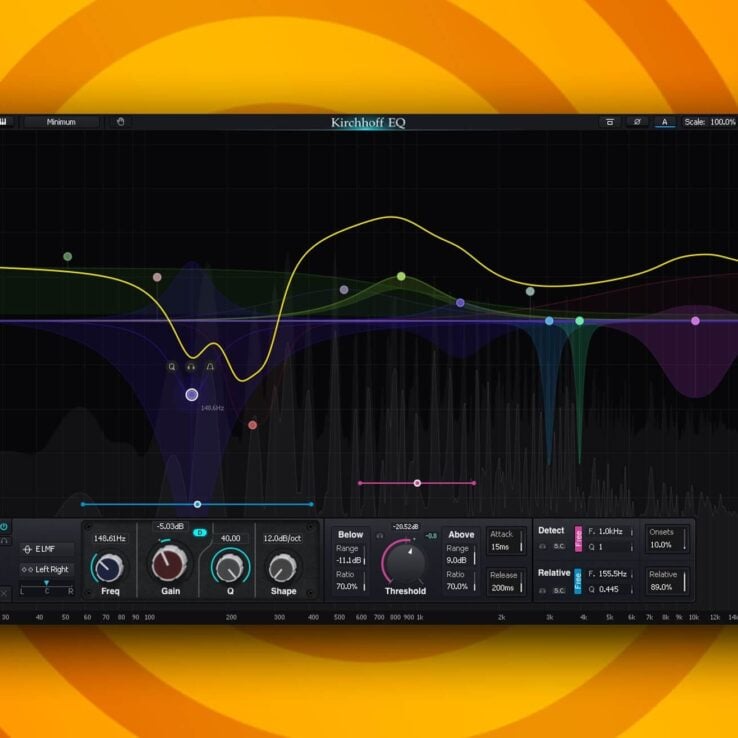Open the Scale 100.0% dropdown
This screenshot has width=738, height=738.
pyautogui.click(x=710, y=122)
